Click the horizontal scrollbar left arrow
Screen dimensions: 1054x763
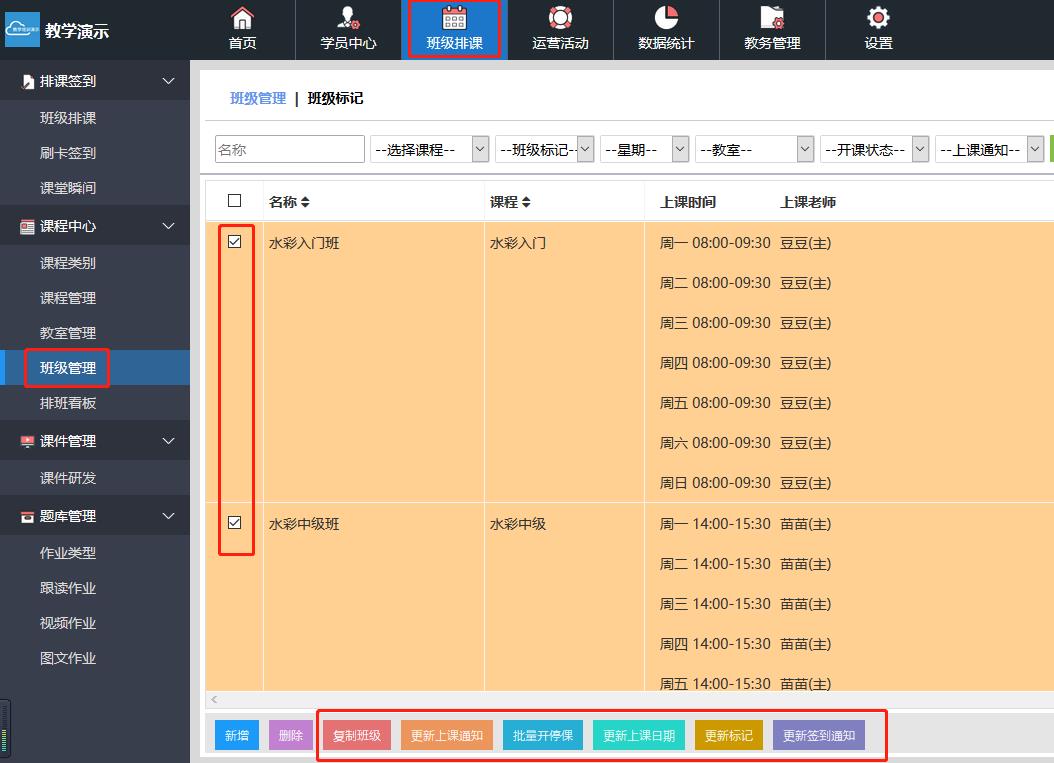tap(214, 700)
